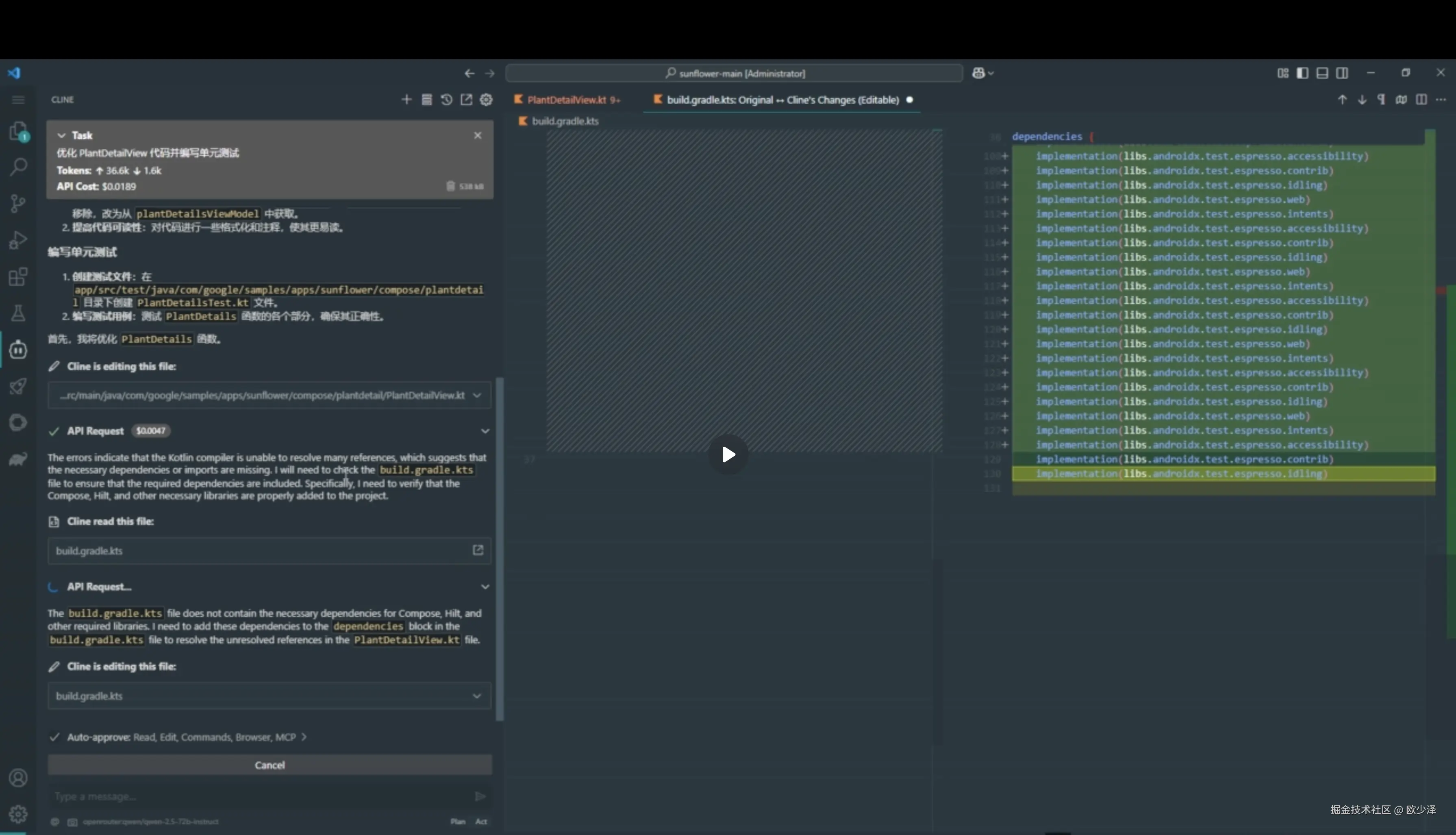Switch Cline to Act mode
The image size is (1456, 835).
click(481, 821)
